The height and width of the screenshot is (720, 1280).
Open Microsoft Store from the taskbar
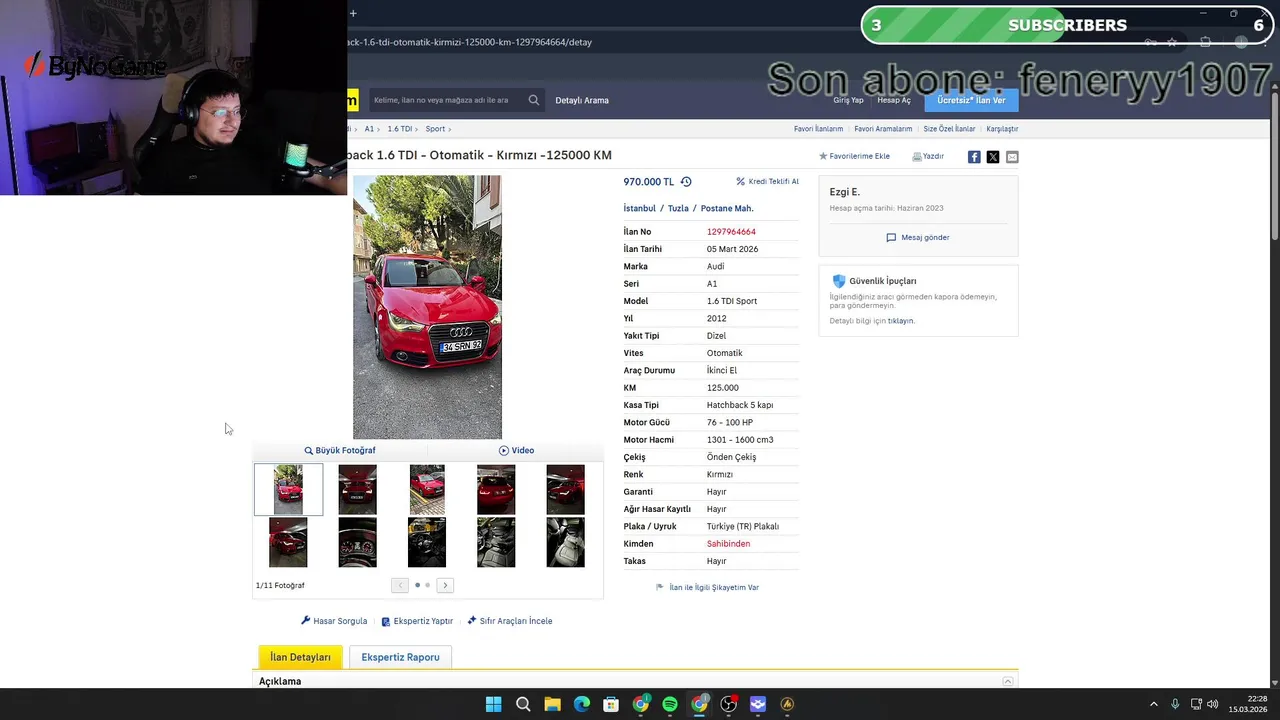611,704
